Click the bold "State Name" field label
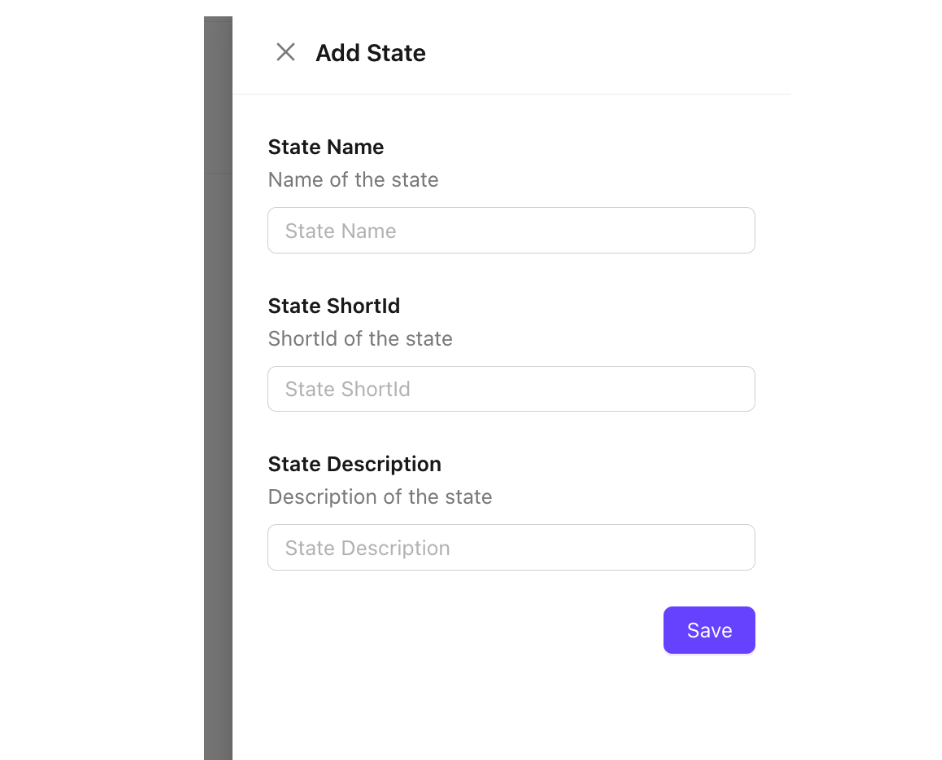942x760 pixels. click(x=326, y=147)
